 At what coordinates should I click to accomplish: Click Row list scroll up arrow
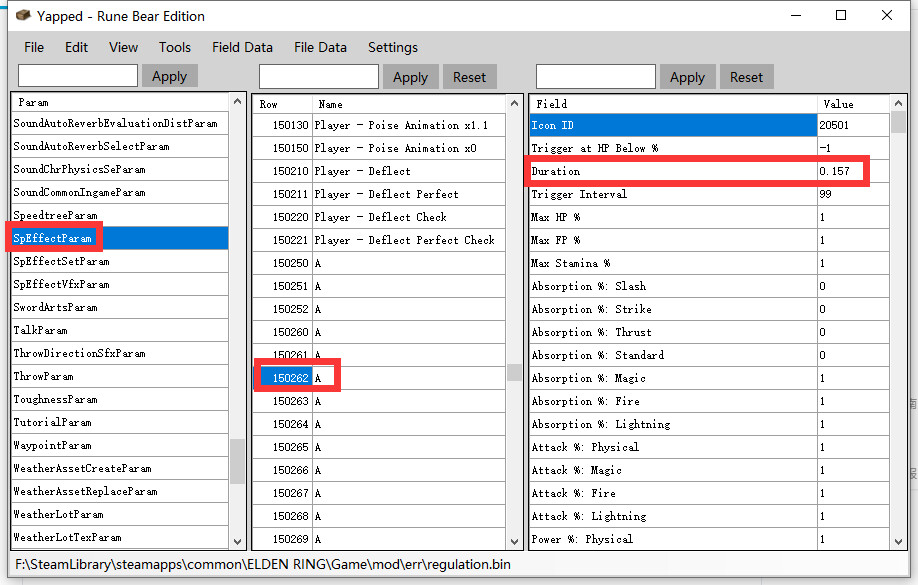[x=514, y=104]
